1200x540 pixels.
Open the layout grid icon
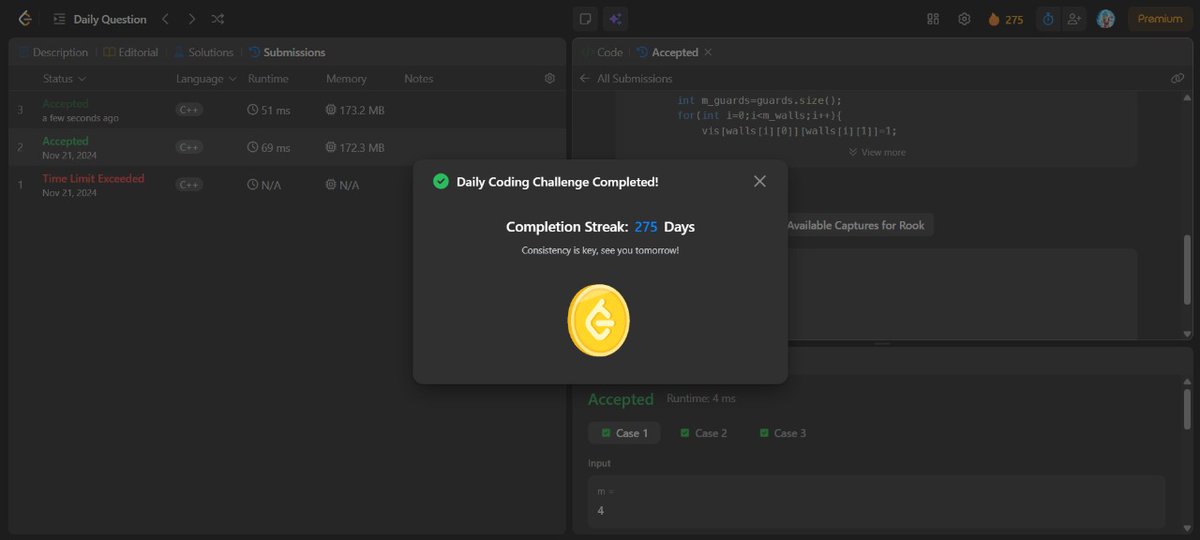coord(933,19)
